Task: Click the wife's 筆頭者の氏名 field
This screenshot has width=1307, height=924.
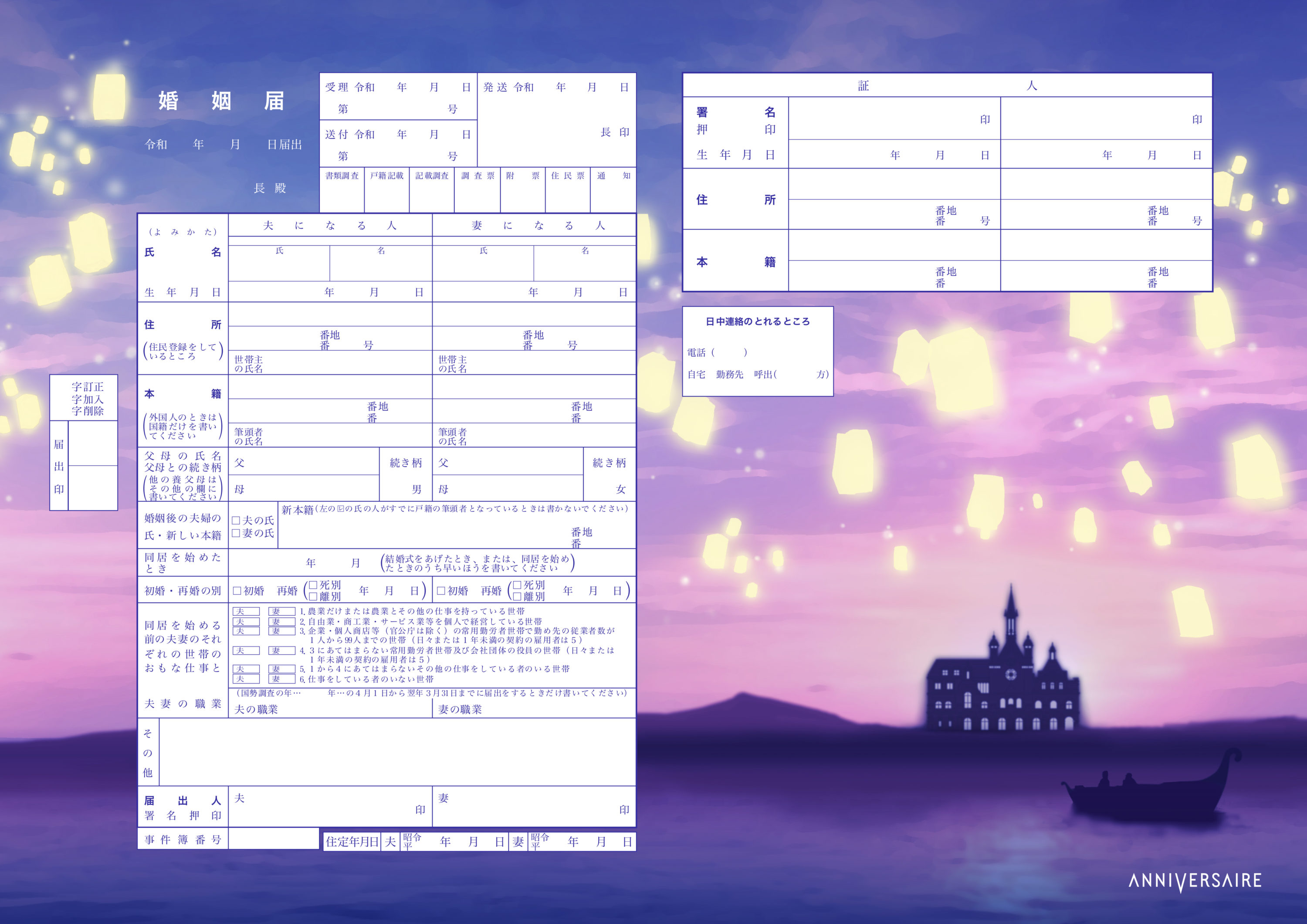Action: pos(534,436)
